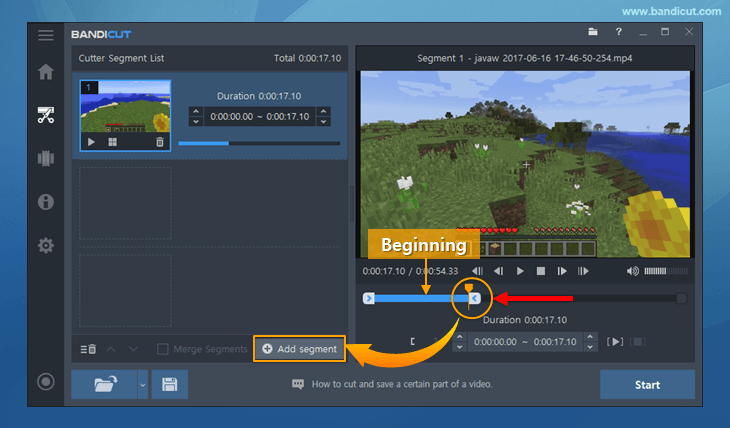The height and width of the screenshot is (428, 730).
Task: Click the dark end knob of the timeline
Action: 681,298
